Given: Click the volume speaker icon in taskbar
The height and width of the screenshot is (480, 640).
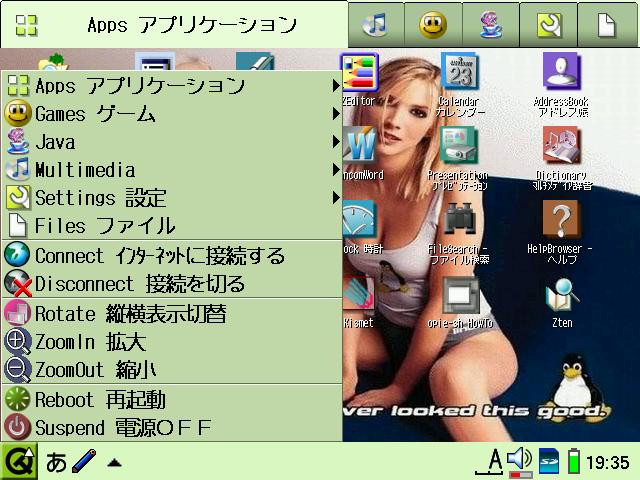Looking at the screenshot, I should coord(518,461).
